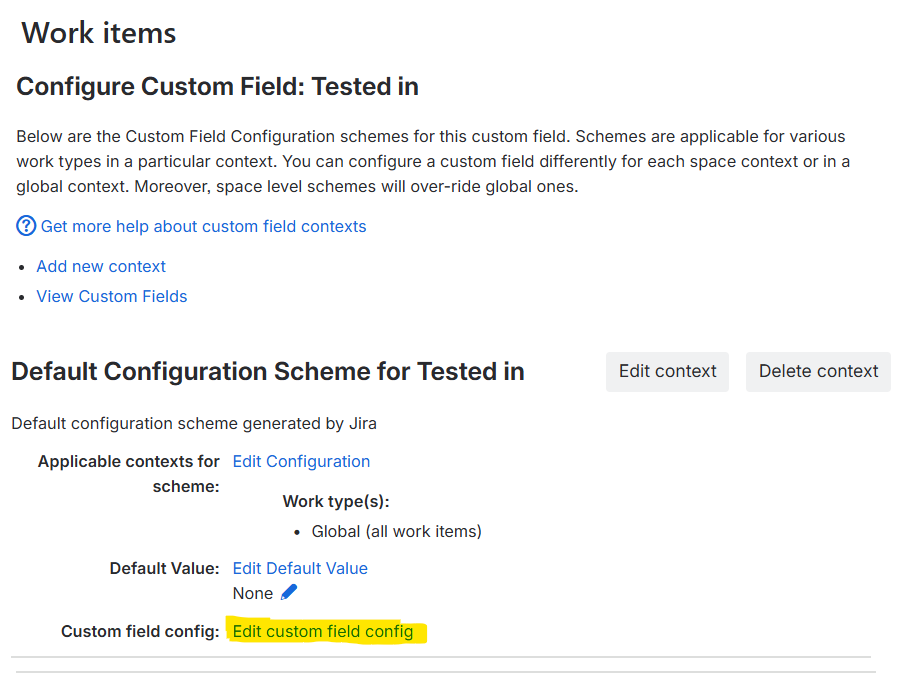Click the Work items page heading

pyautogui.click(x=99, y=33)
